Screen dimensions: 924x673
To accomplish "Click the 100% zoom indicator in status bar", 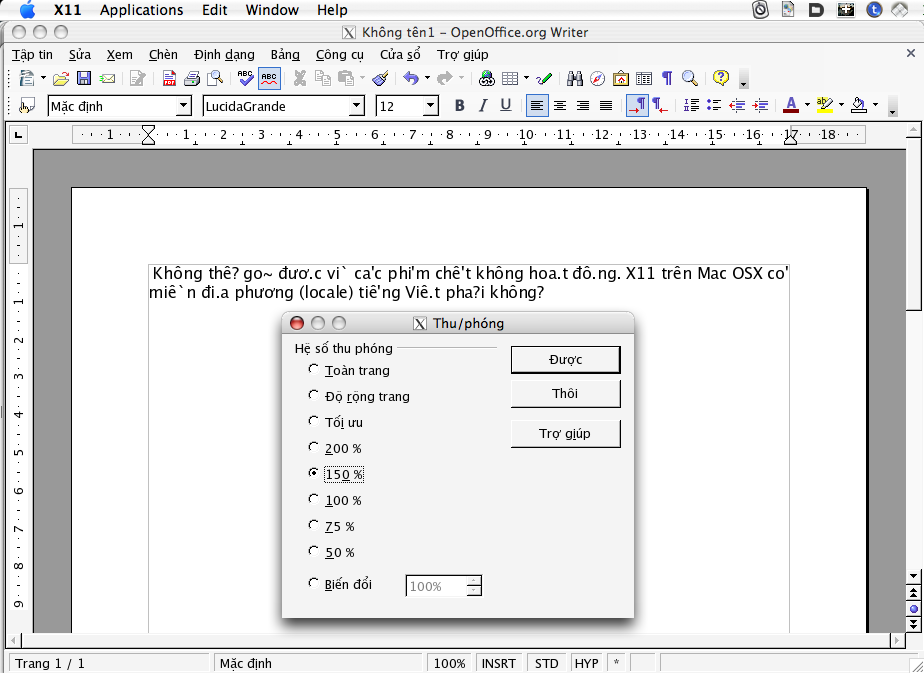I will click(x=449, y=664).
